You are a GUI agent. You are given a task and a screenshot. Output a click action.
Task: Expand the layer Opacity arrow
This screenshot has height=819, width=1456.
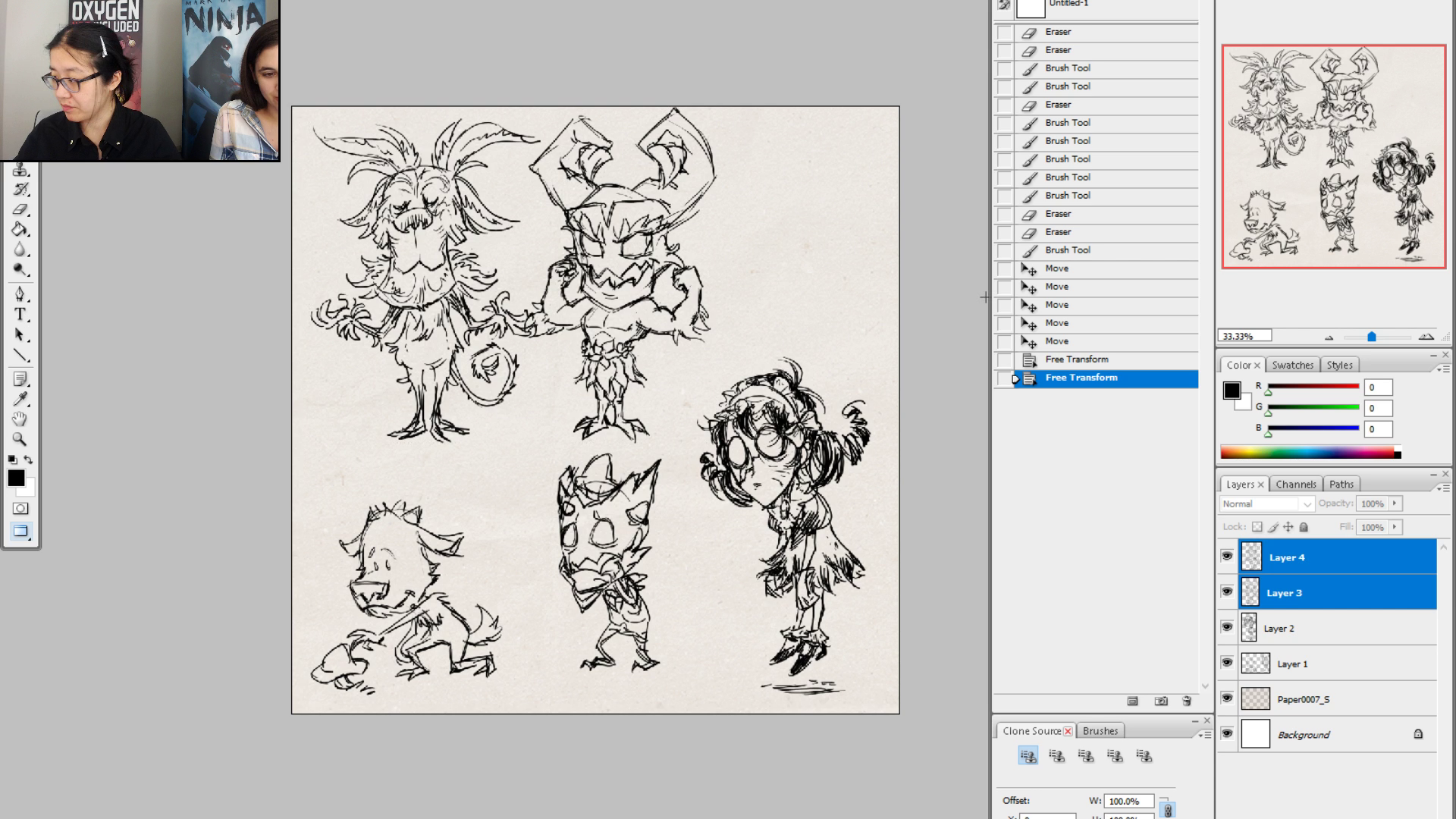pos(1394,504)
